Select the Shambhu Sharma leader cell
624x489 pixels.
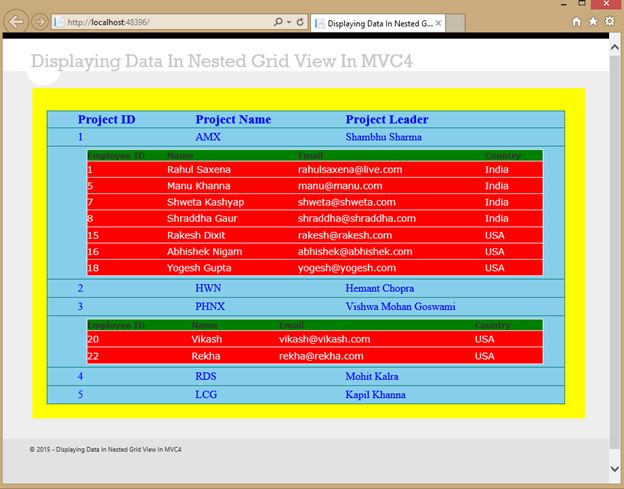(383, 137)
